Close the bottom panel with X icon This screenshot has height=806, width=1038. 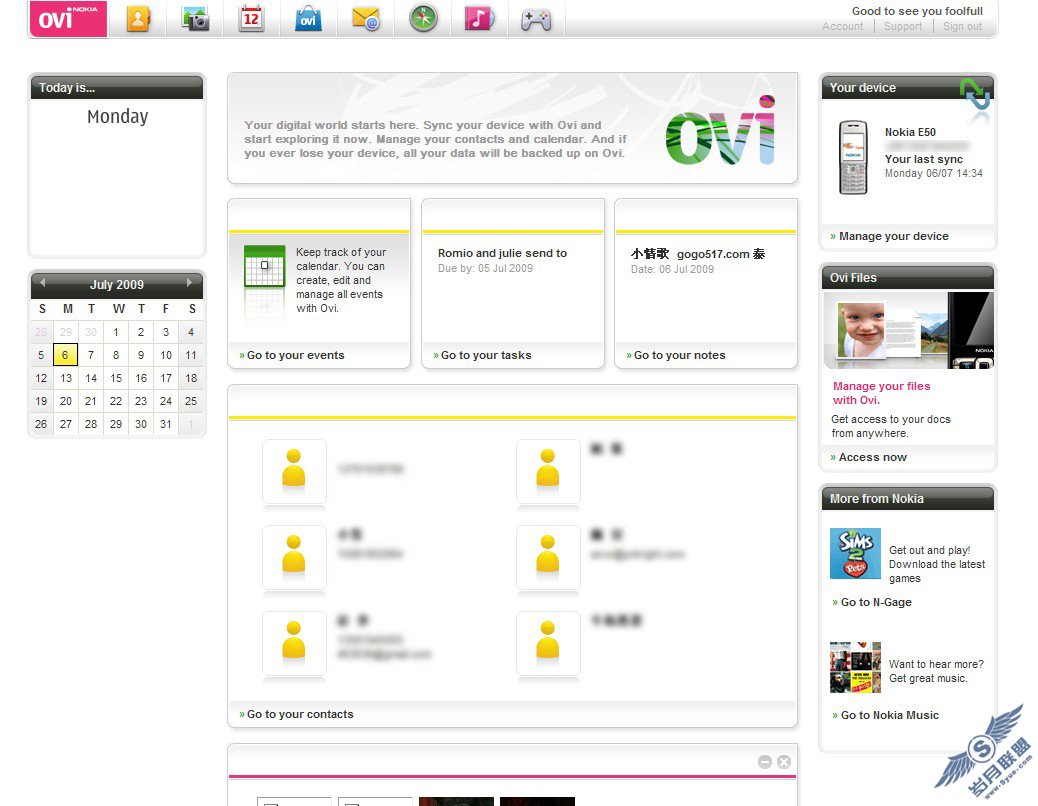(784, 762)
